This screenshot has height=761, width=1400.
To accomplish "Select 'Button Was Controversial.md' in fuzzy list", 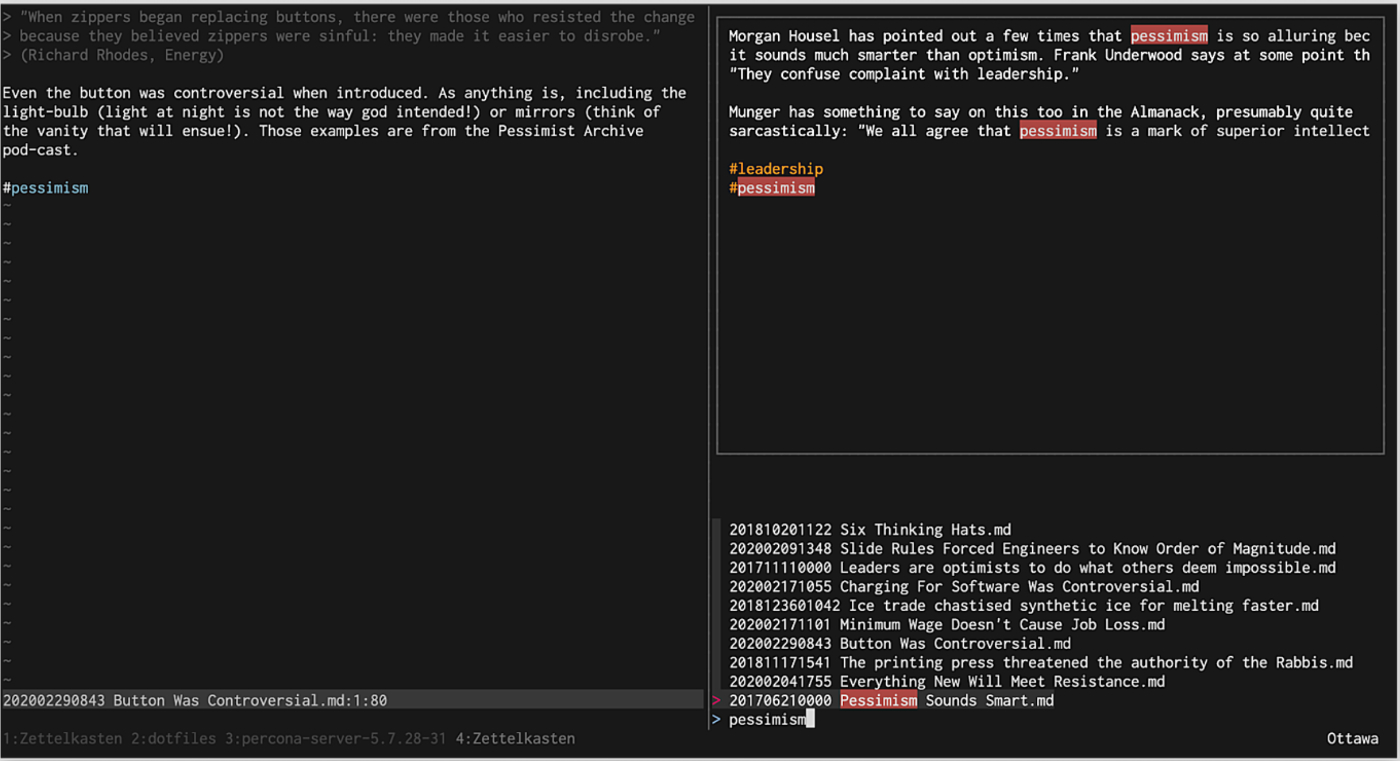I will pos(899,644).
